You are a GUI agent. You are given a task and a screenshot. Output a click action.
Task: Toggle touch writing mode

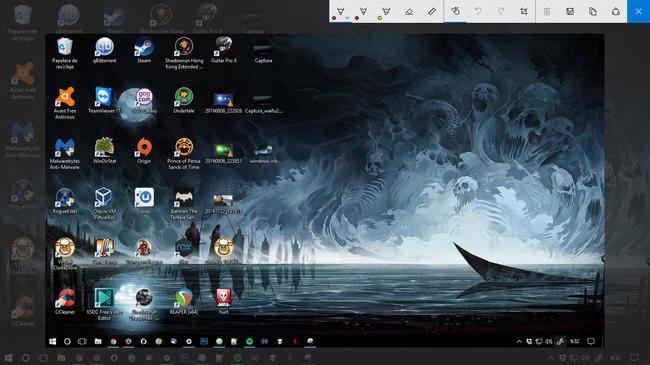tap(455, 11)
